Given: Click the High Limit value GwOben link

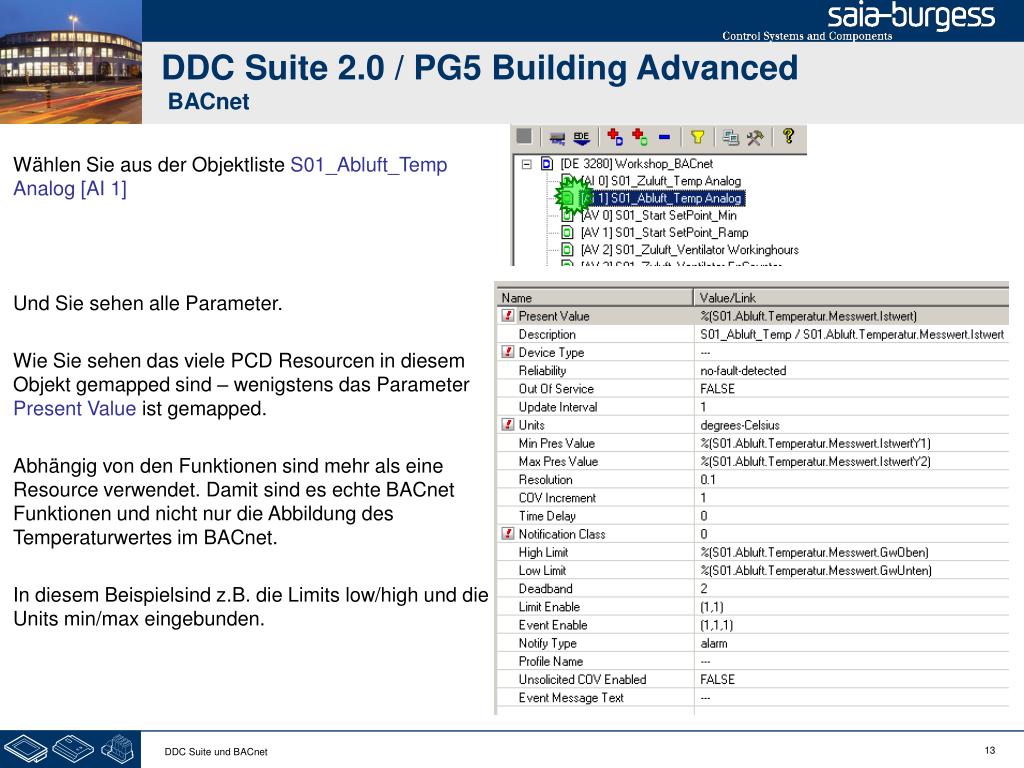Looking at the screenshot, I should click(x=814, y=552).
